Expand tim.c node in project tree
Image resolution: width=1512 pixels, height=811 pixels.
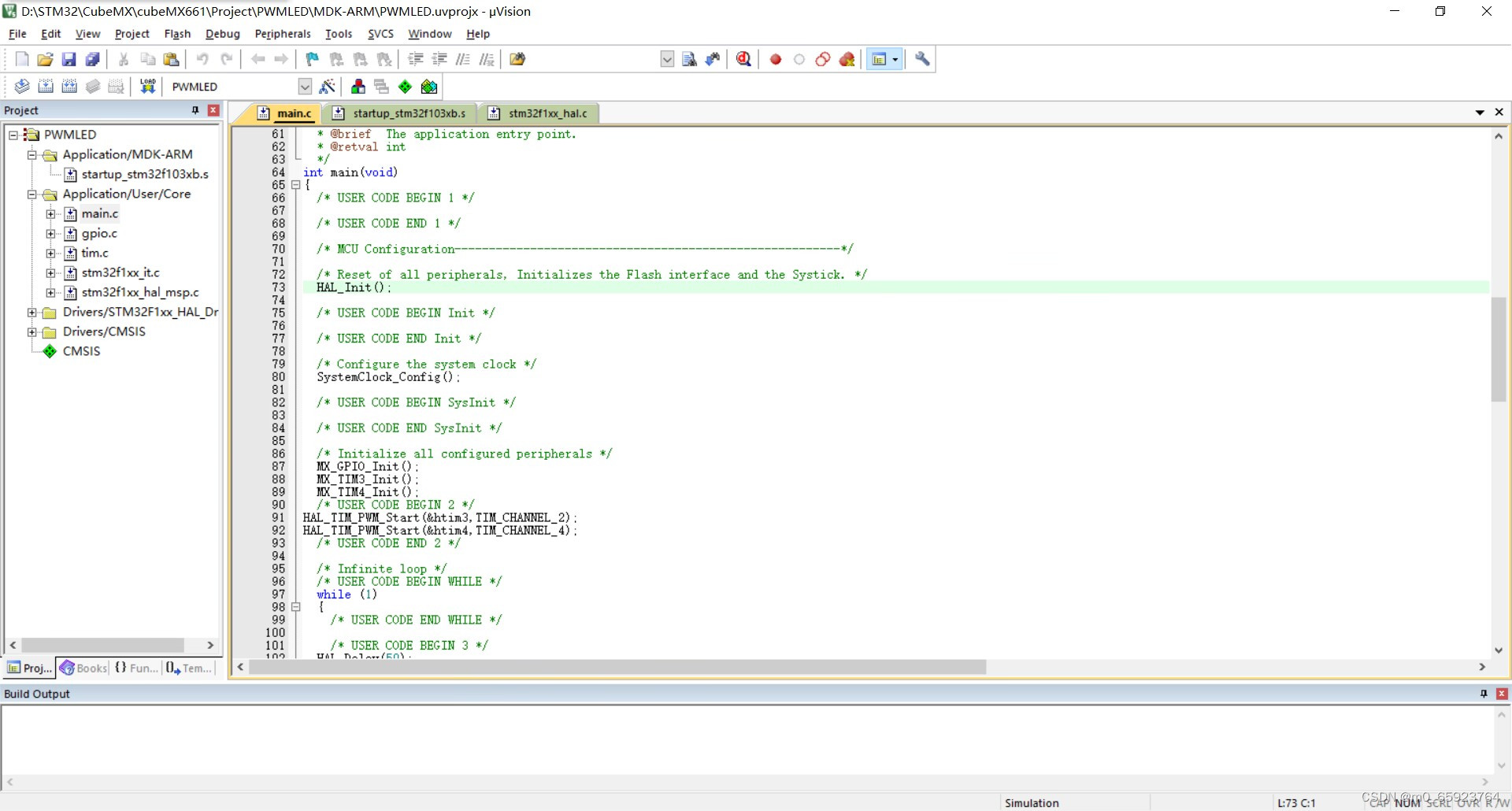tap(51, 253)
